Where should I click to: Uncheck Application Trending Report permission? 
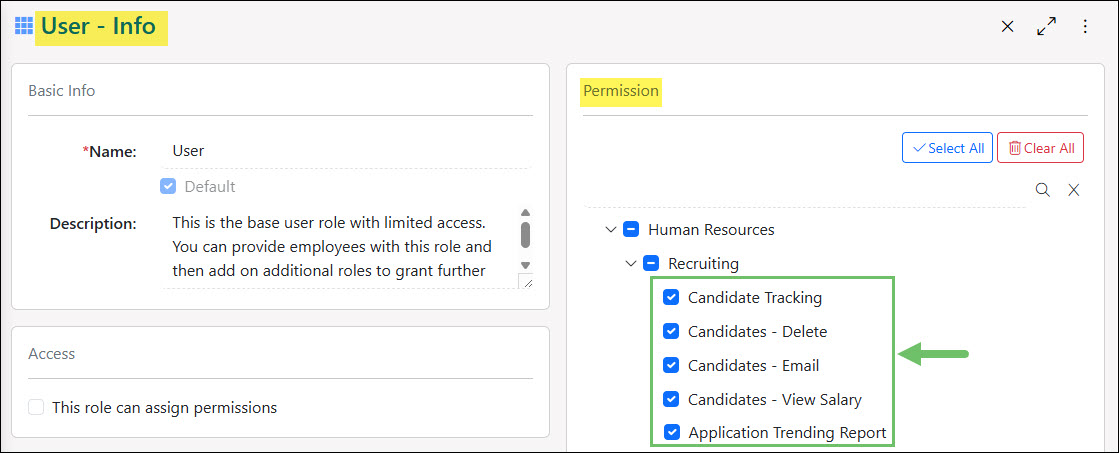tap(672, 432)
